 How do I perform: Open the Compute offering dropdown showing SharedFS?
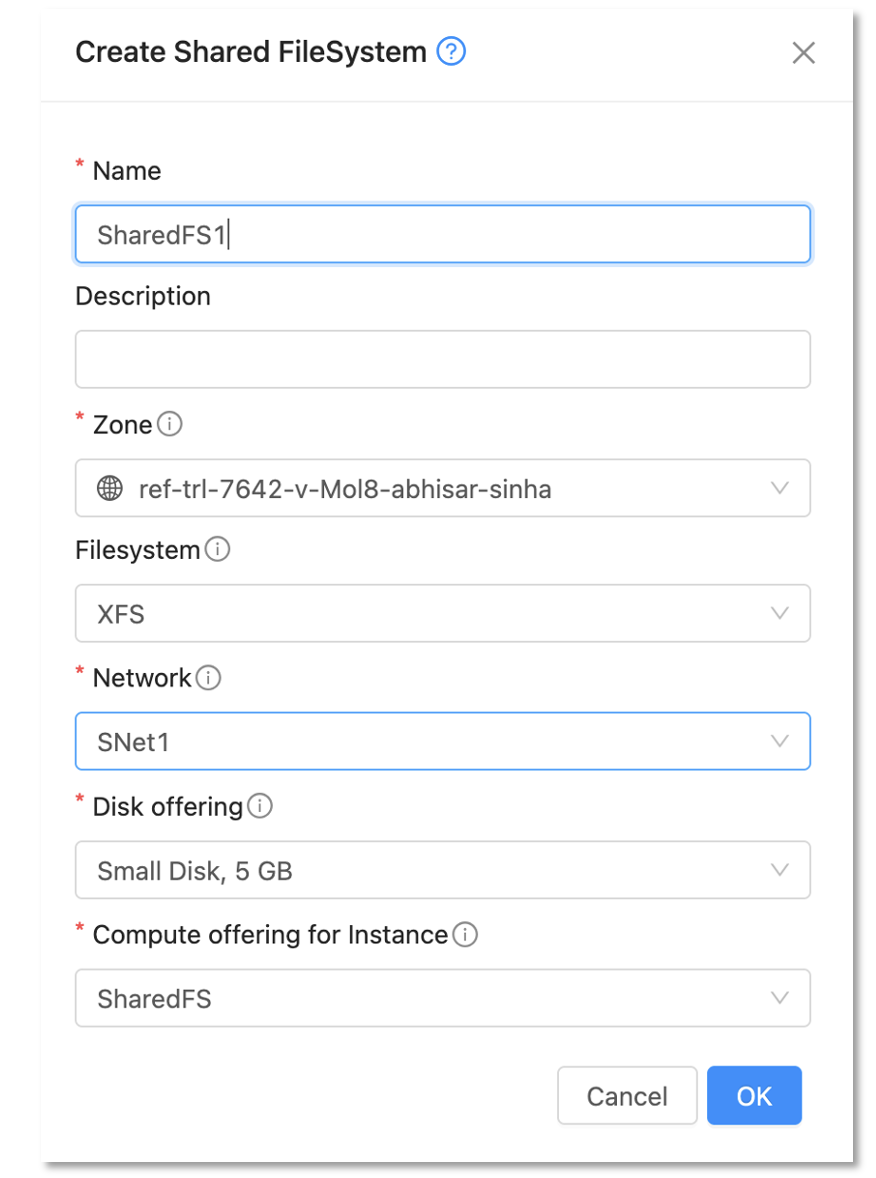click(443, 998)
